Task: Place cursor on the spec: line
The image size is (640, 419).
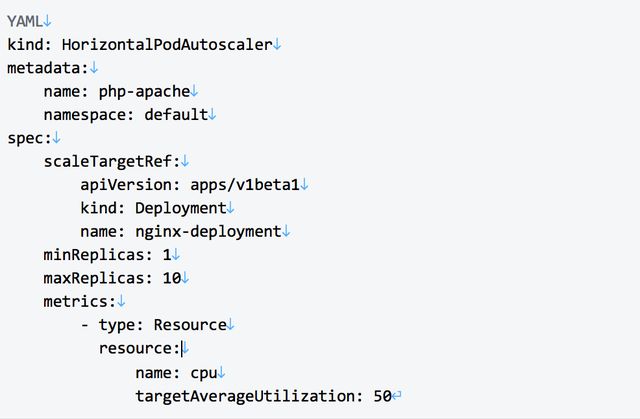Action: point(28,137)
